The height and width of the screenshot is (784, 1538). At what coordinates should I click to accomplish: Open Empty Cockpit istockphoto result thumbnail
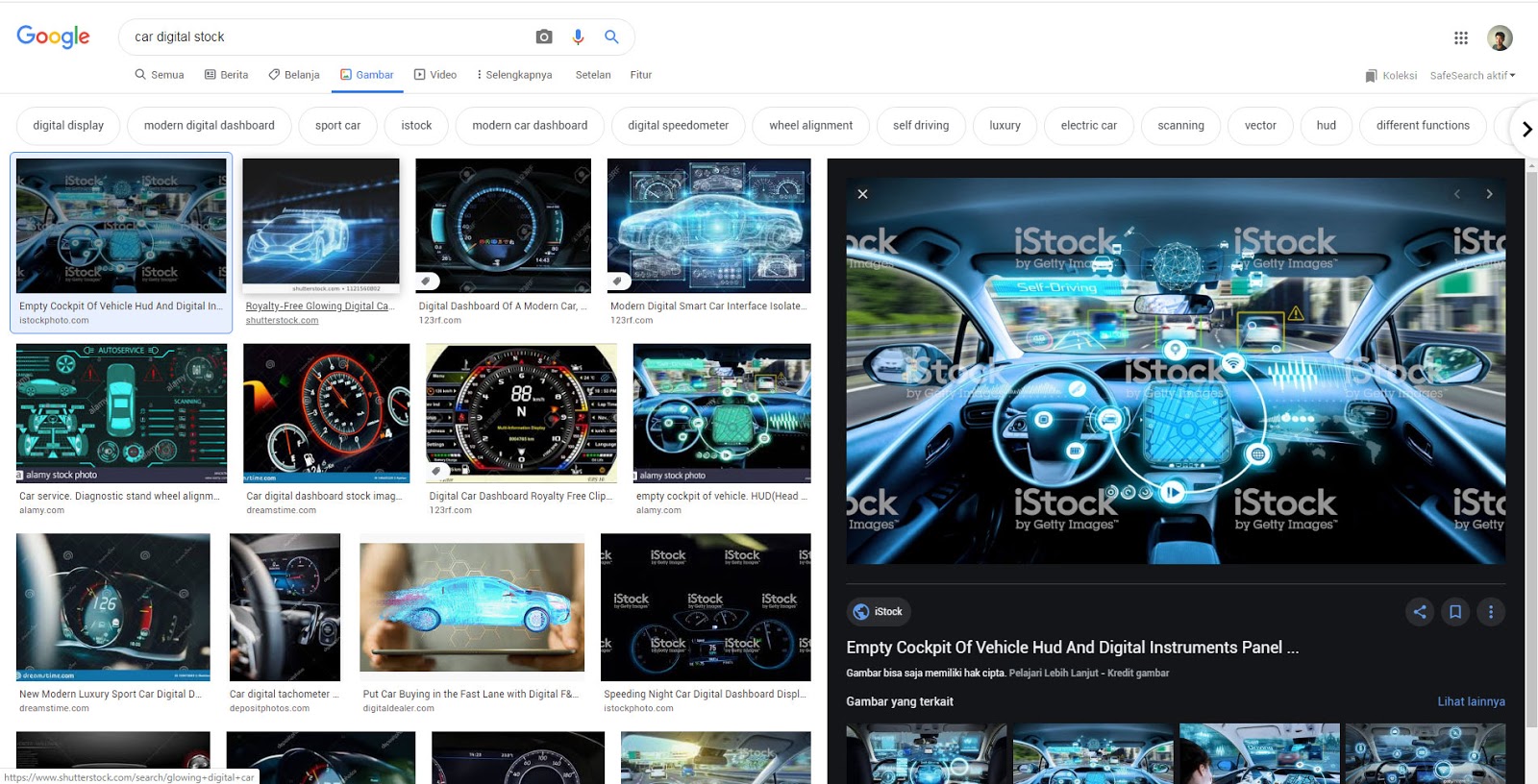coord(121,226)
